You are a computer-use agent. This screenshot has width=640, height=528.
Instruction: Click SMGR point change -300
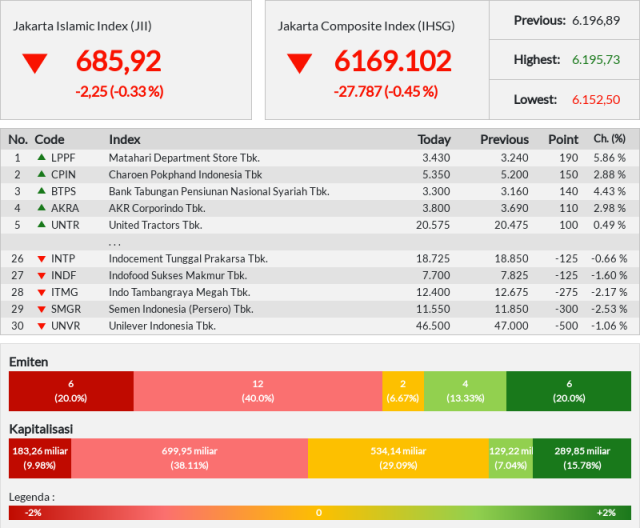[567, 309]
